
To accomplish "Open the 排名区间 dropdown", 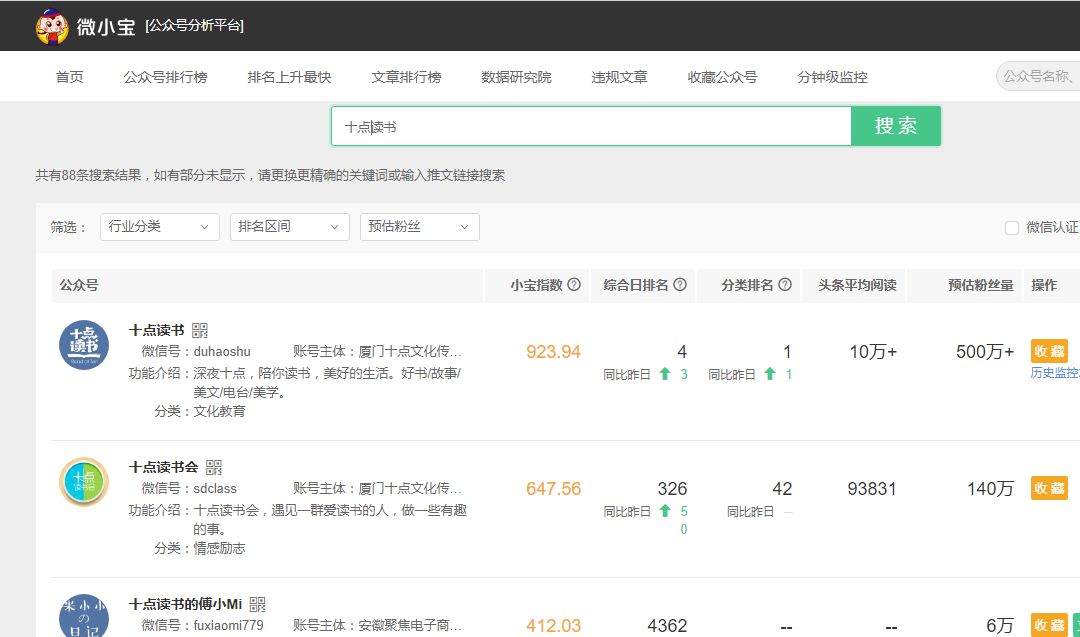I will pyautogui.click(x=289, y=227).
